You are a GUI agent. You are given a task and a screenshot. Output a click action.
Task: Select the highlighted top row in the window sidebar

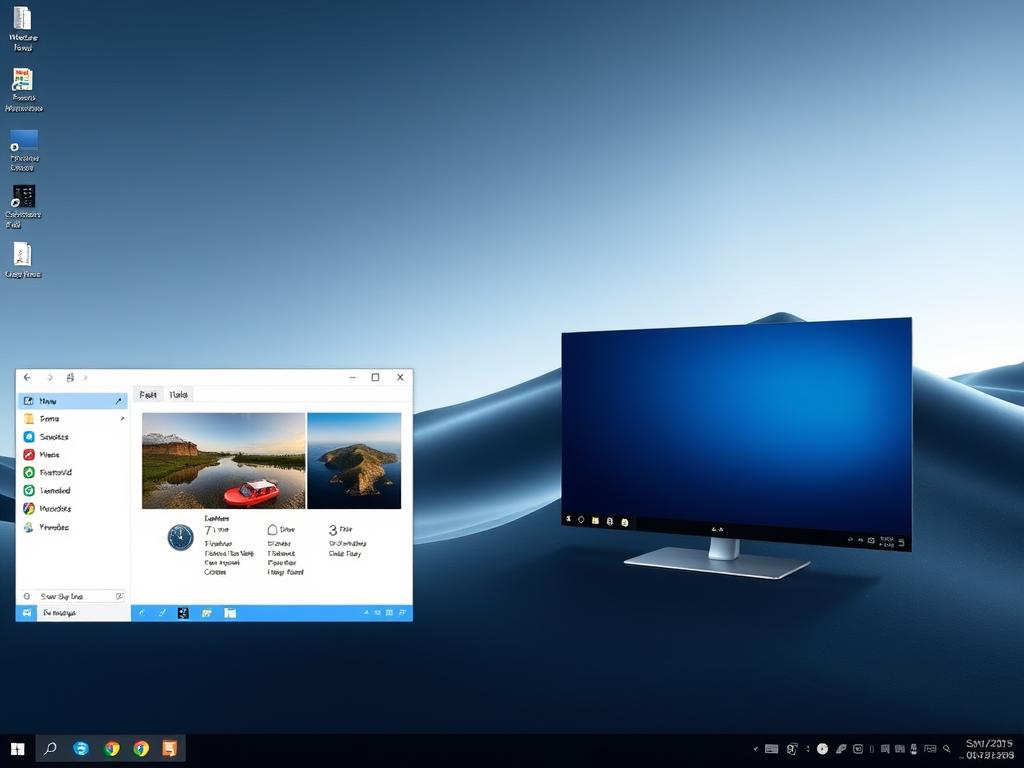coord(72,401)
